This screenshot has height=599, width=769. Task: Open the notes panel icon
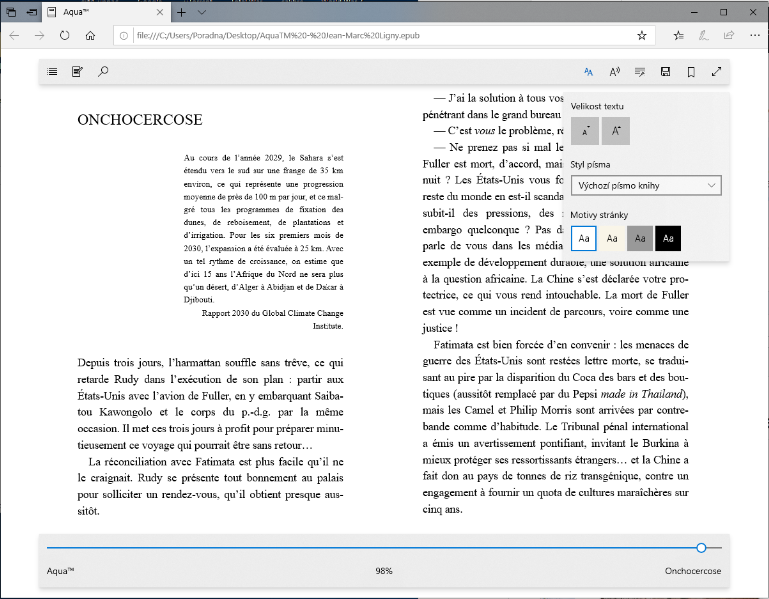(77, 72)
